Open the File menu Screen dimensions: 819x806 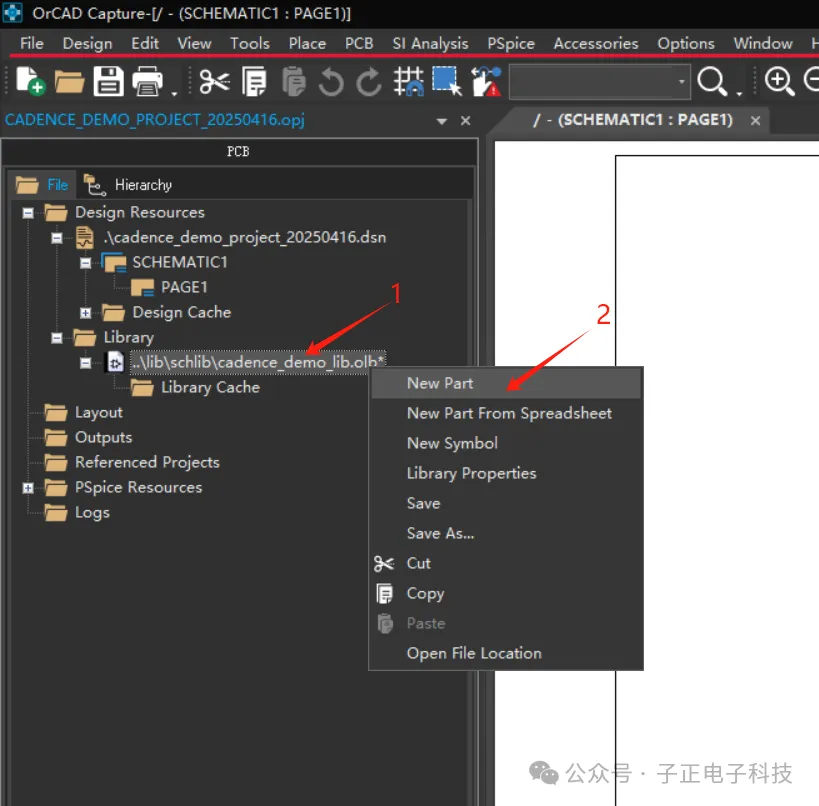pos(31,43)
